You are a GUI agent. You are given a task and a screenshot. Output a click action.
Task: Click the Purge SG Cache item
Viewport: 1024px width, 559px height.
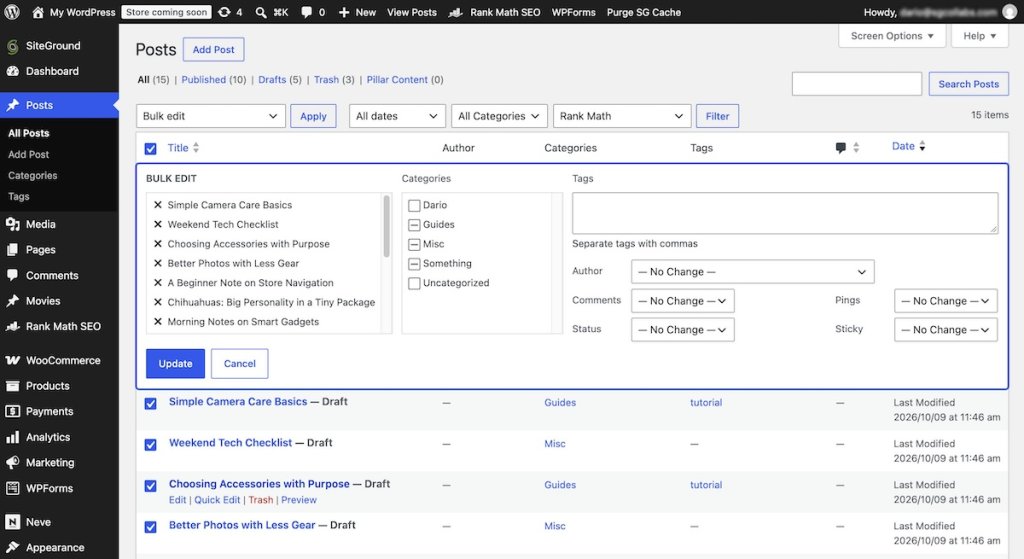coord(643,12)
